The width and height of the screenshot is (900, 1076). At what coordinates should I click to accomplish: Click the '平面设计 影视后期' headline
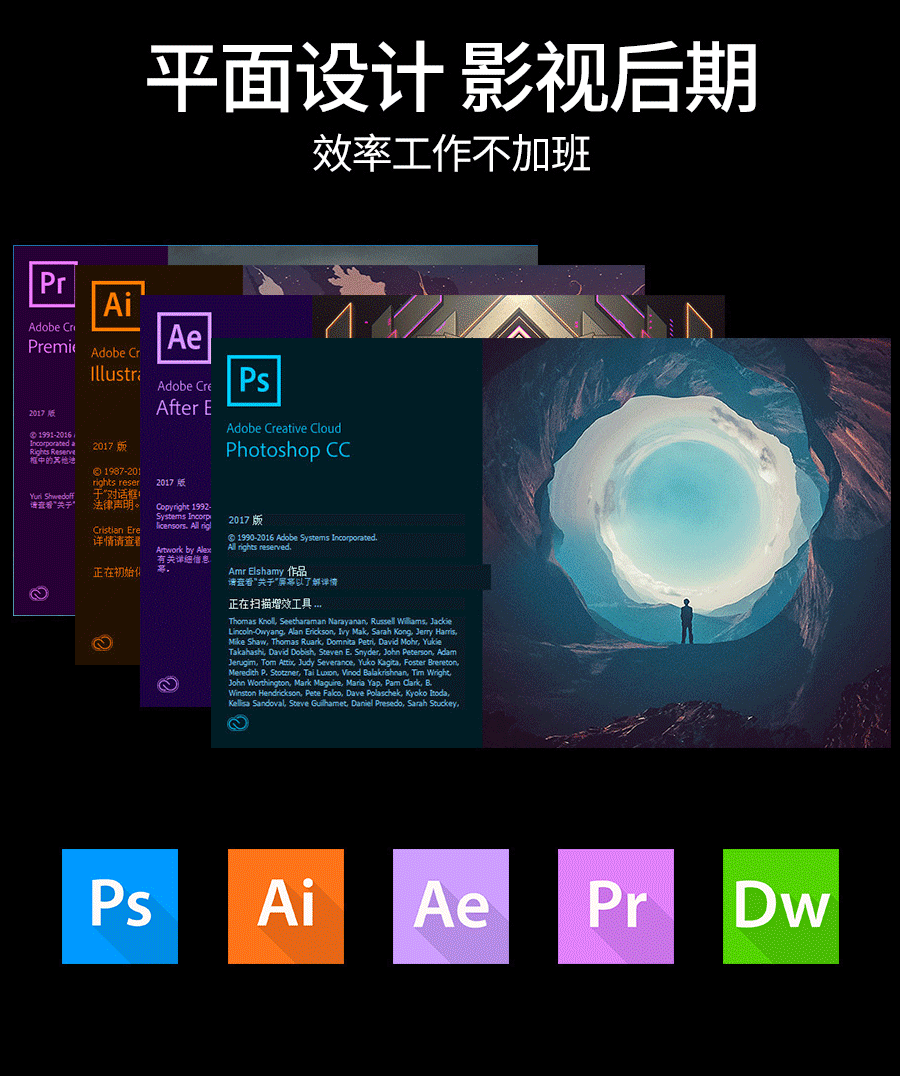(x=451, y=77)
